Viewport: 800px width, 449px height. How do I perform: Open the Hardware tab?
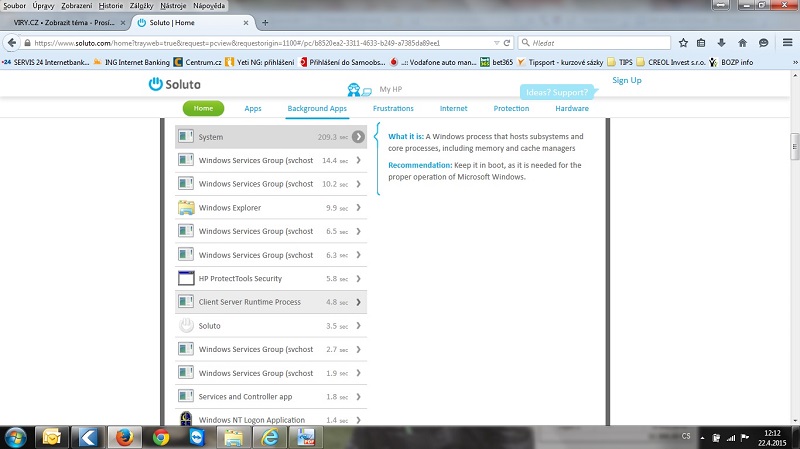tap(572, 108)
